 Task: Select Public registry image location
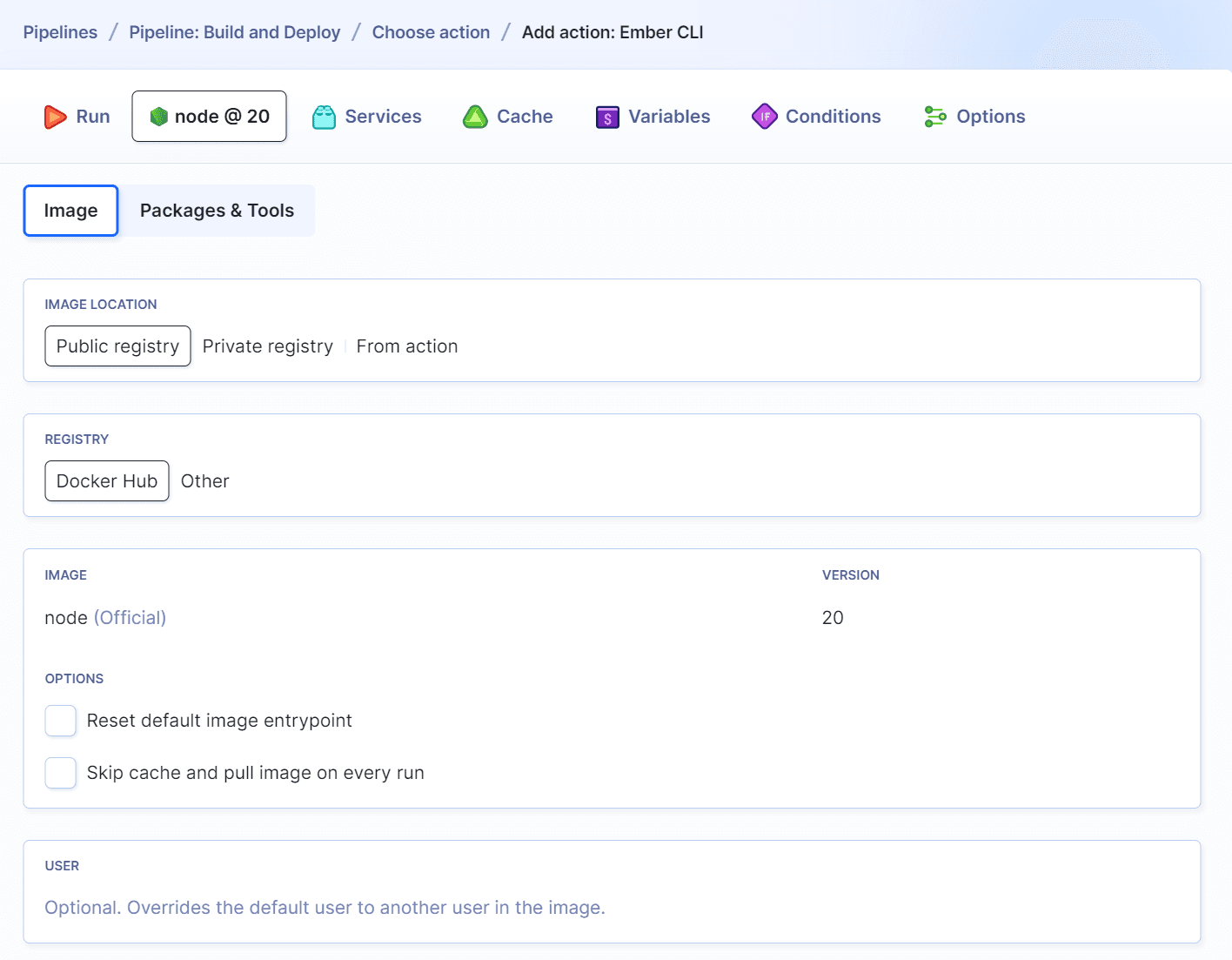(x=117, y=346)
